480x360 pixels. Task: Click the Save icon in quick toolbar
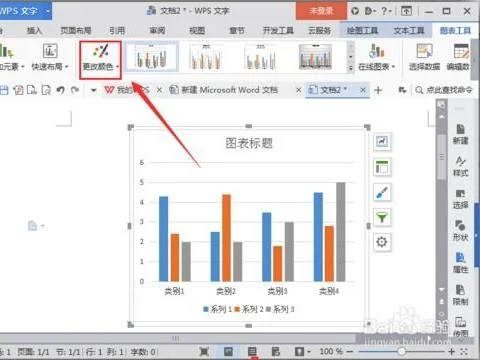[x=4, y=90]
